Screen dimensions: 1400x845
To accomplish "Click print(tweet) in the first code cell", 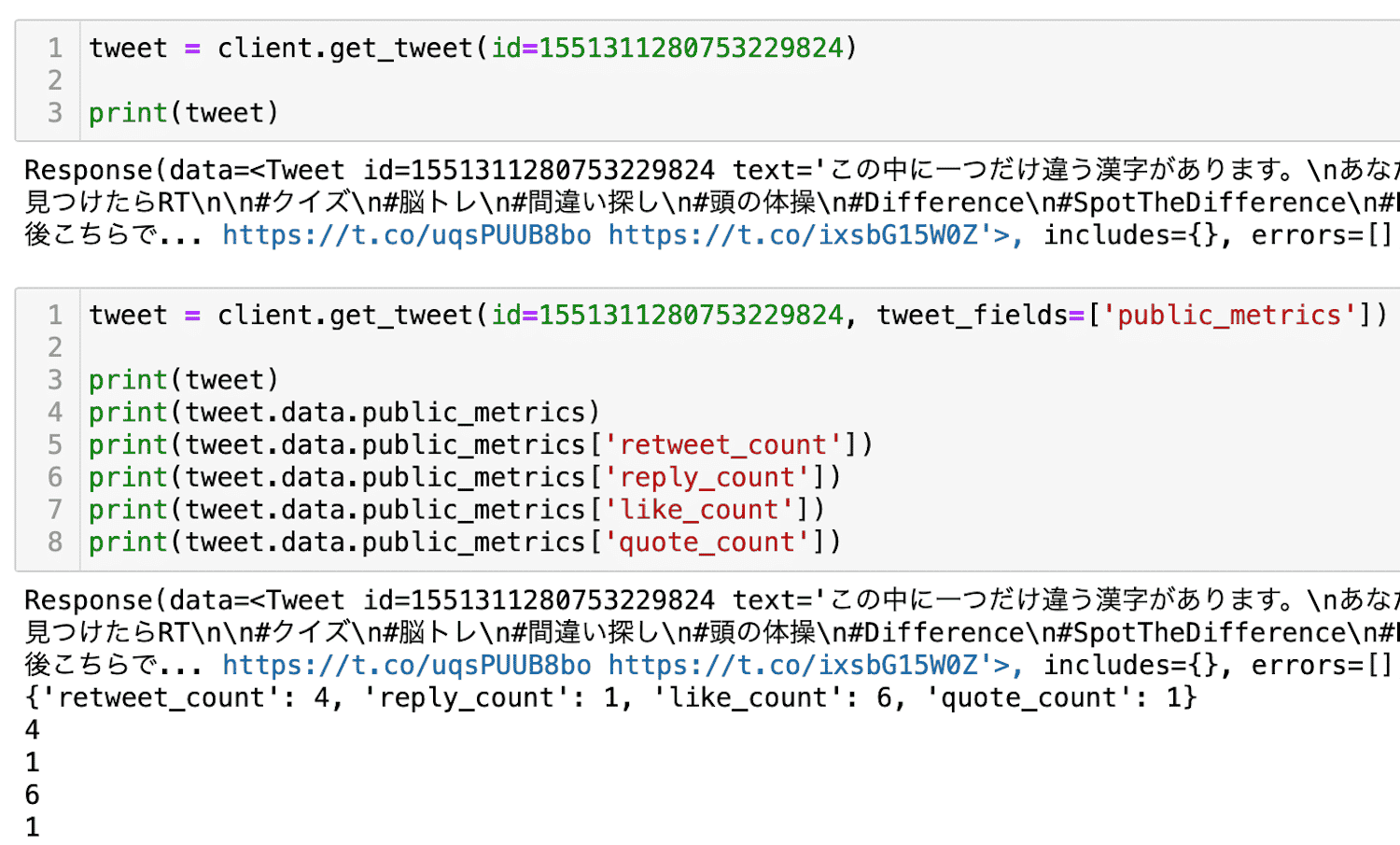I will coord(184,113).
